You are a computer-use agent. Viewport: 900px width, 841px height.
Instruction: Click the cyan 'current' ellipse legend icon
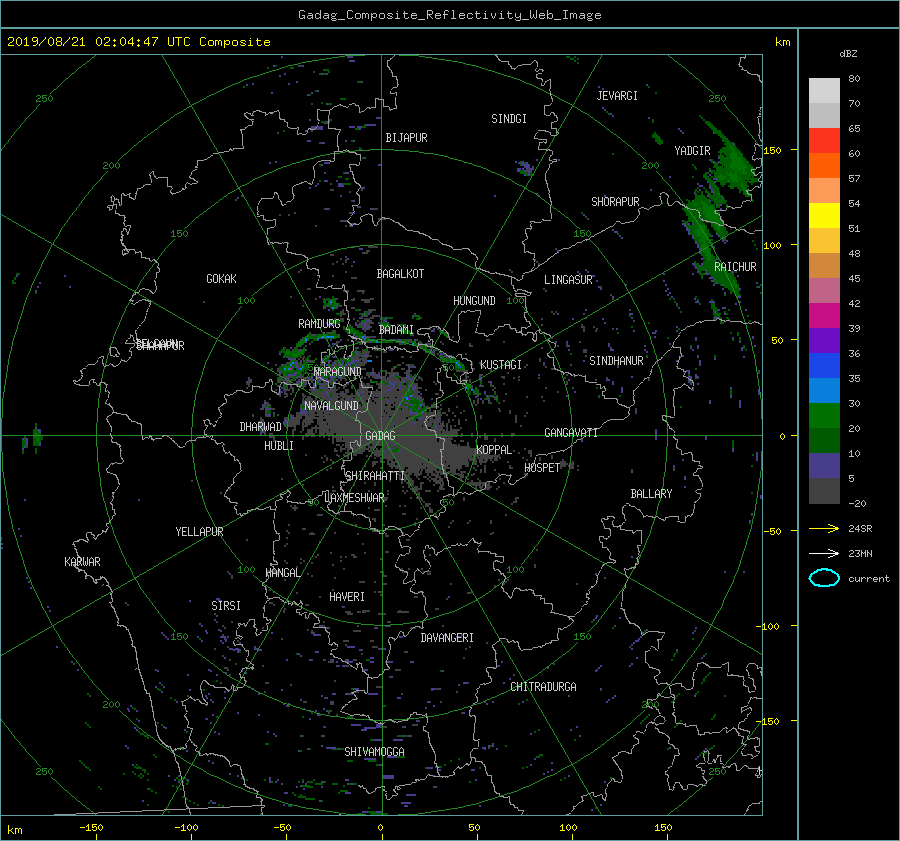coord(824,578)
